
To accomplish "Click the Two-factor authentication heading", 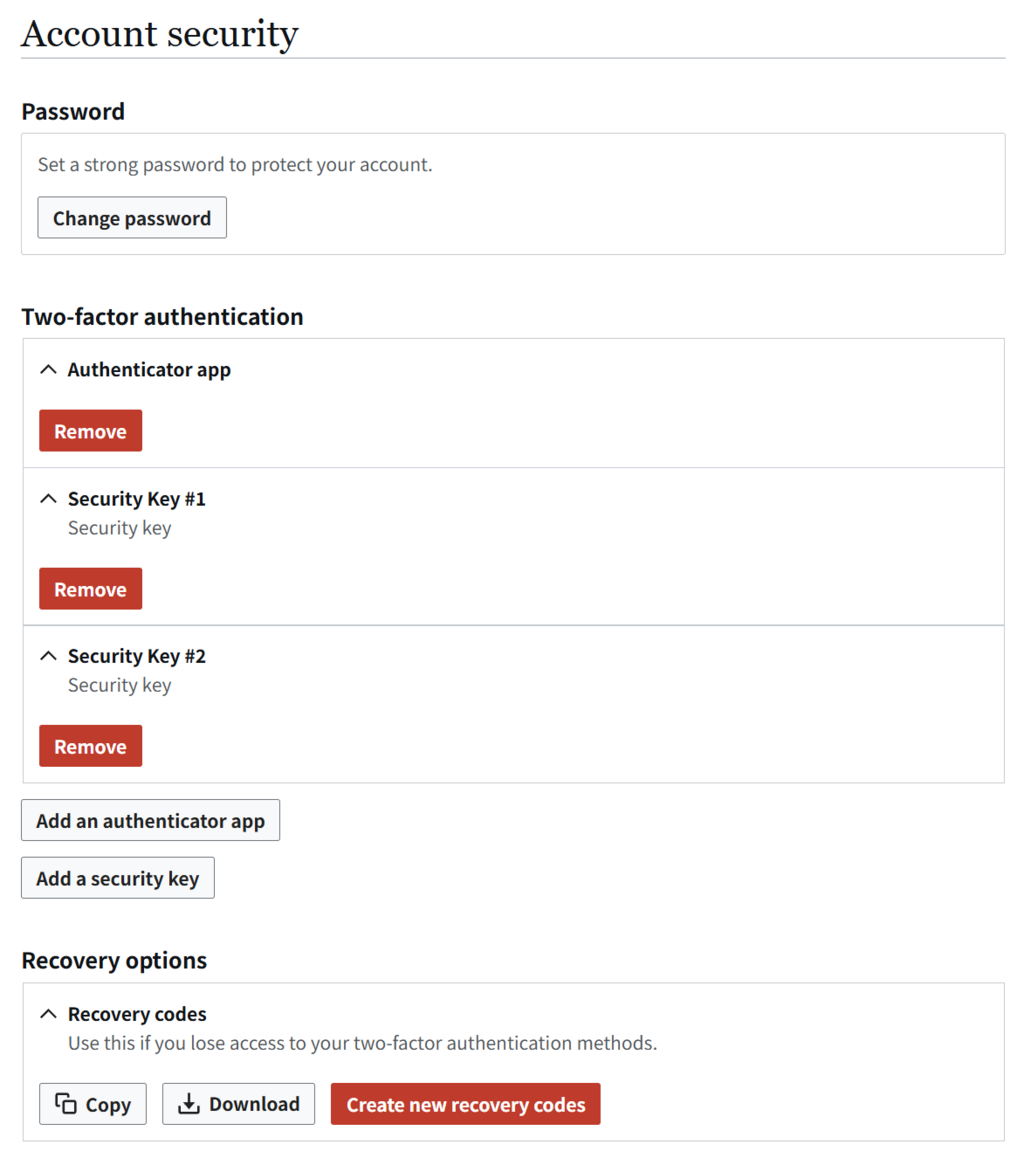I will click(163, 317).
